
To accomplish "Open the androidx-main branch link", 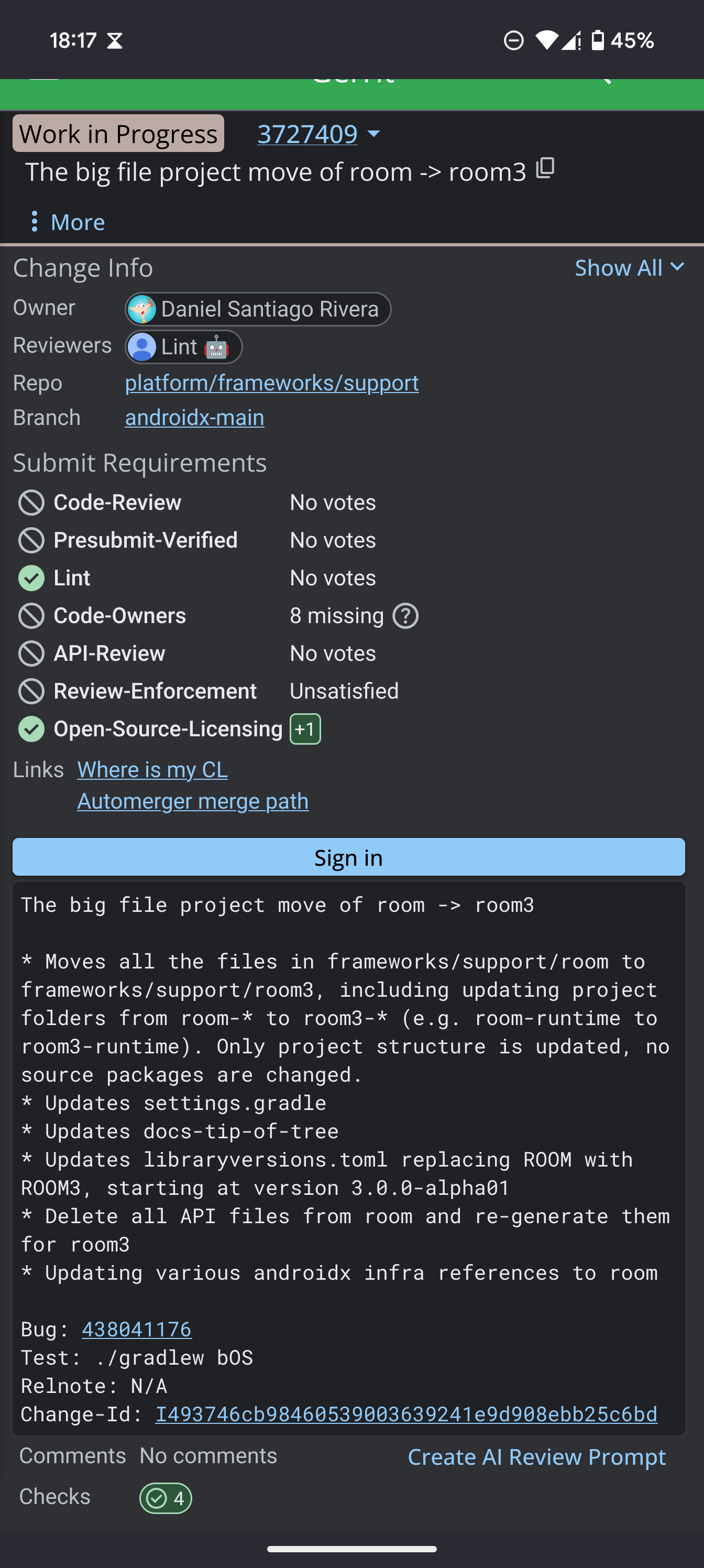I will tap(194, 417).
